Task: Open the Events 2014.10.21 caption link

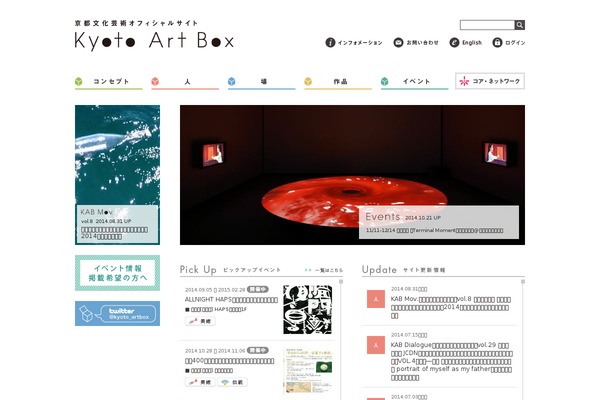Action: (x=439, y=222)
